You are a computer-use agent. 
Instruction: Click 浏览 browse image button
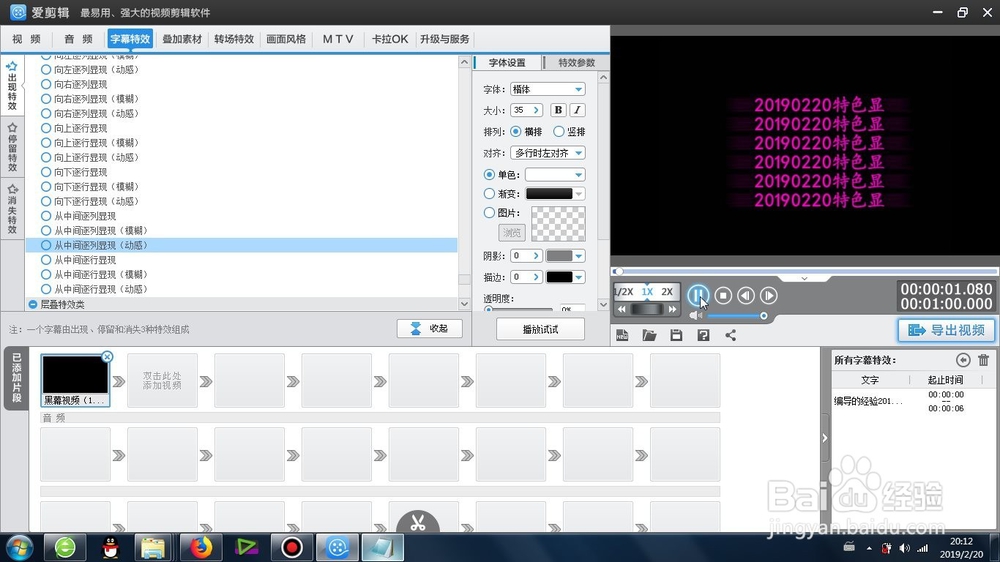511,233
